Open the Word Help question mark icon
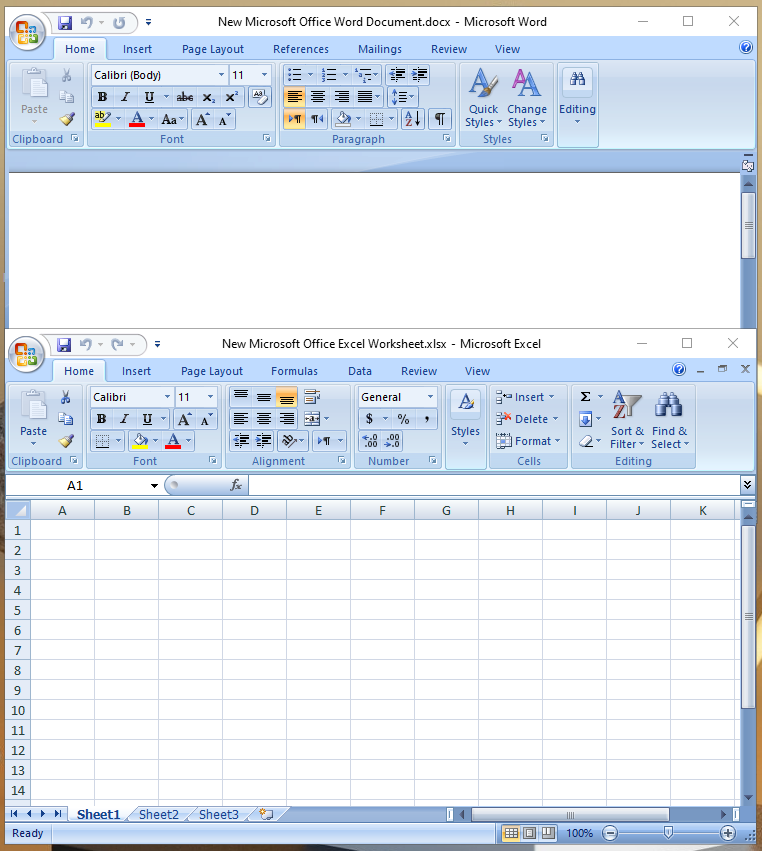This screenshot has height=851, width=762. coord(746,47)
